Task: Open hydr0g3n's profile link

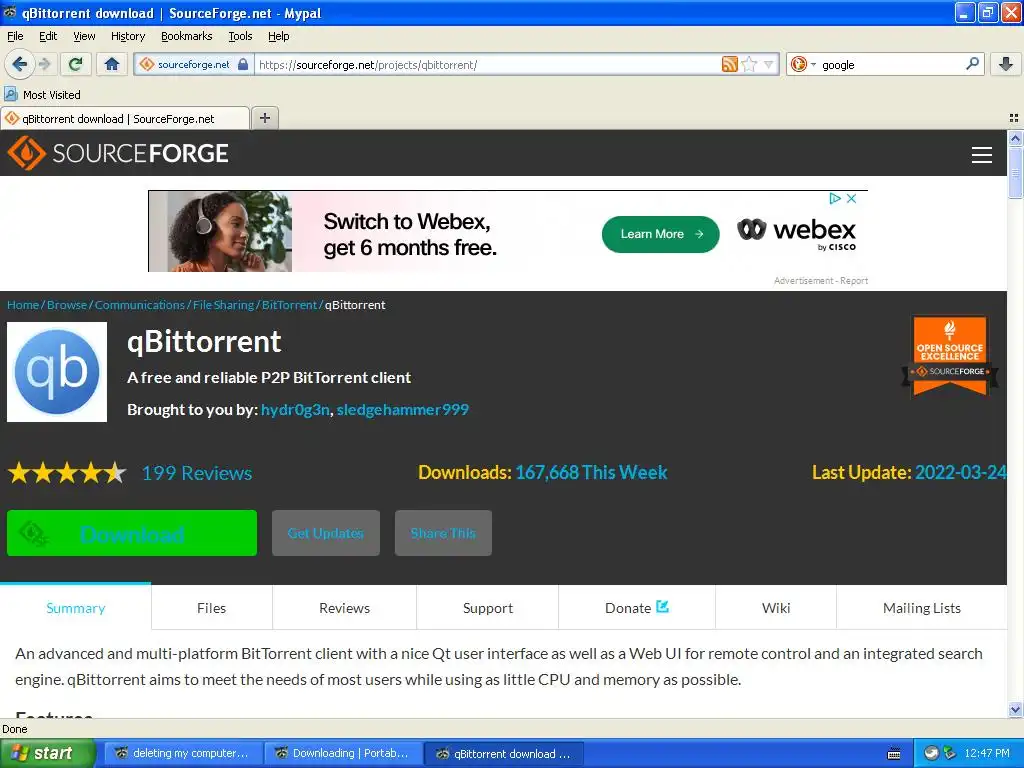Action: 295,409
